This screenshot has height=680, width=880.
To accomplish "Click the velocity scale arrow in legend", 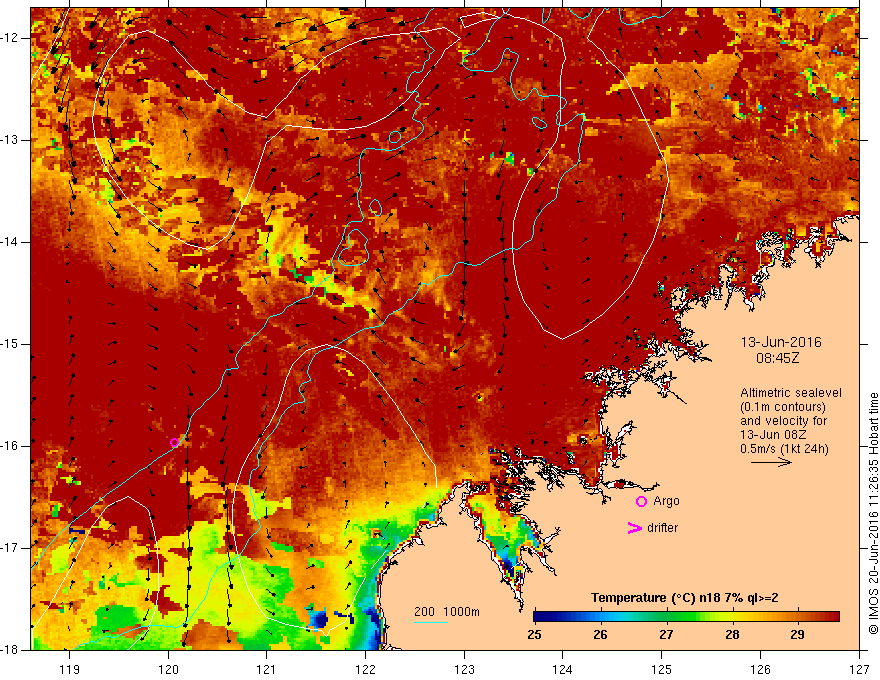I will tap(771, 462).
